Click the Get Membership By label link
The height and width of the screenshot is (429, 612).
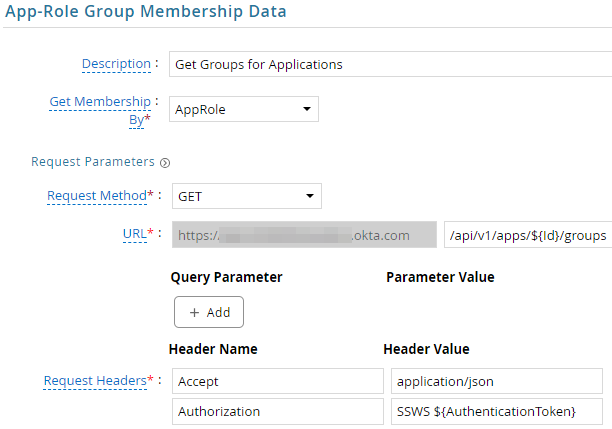click(x=100, y=110)
